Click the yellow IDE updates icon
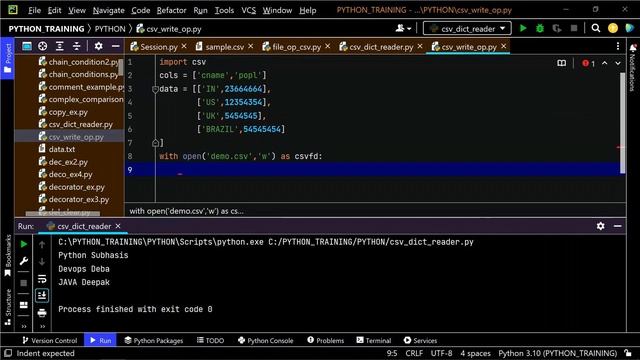 coord(613,28)
